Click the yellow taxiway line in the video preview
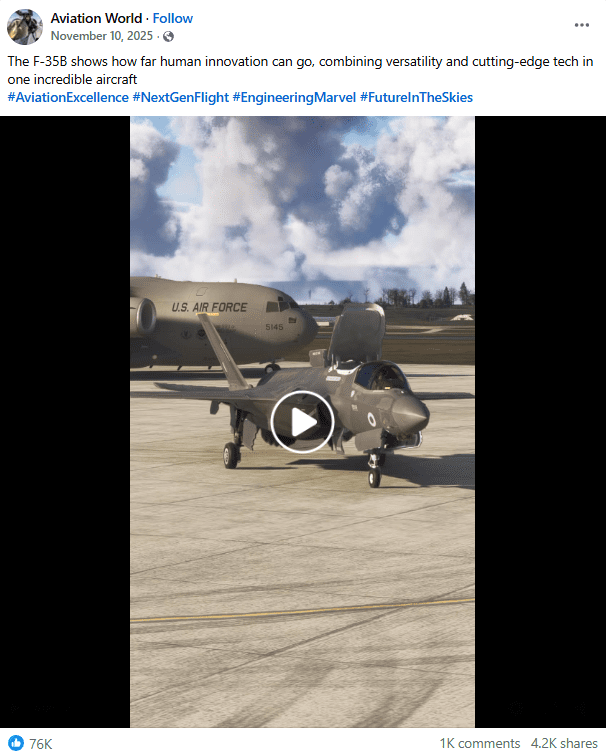Image resolution: width=606 pixels, height=753 pixels. 302,610
